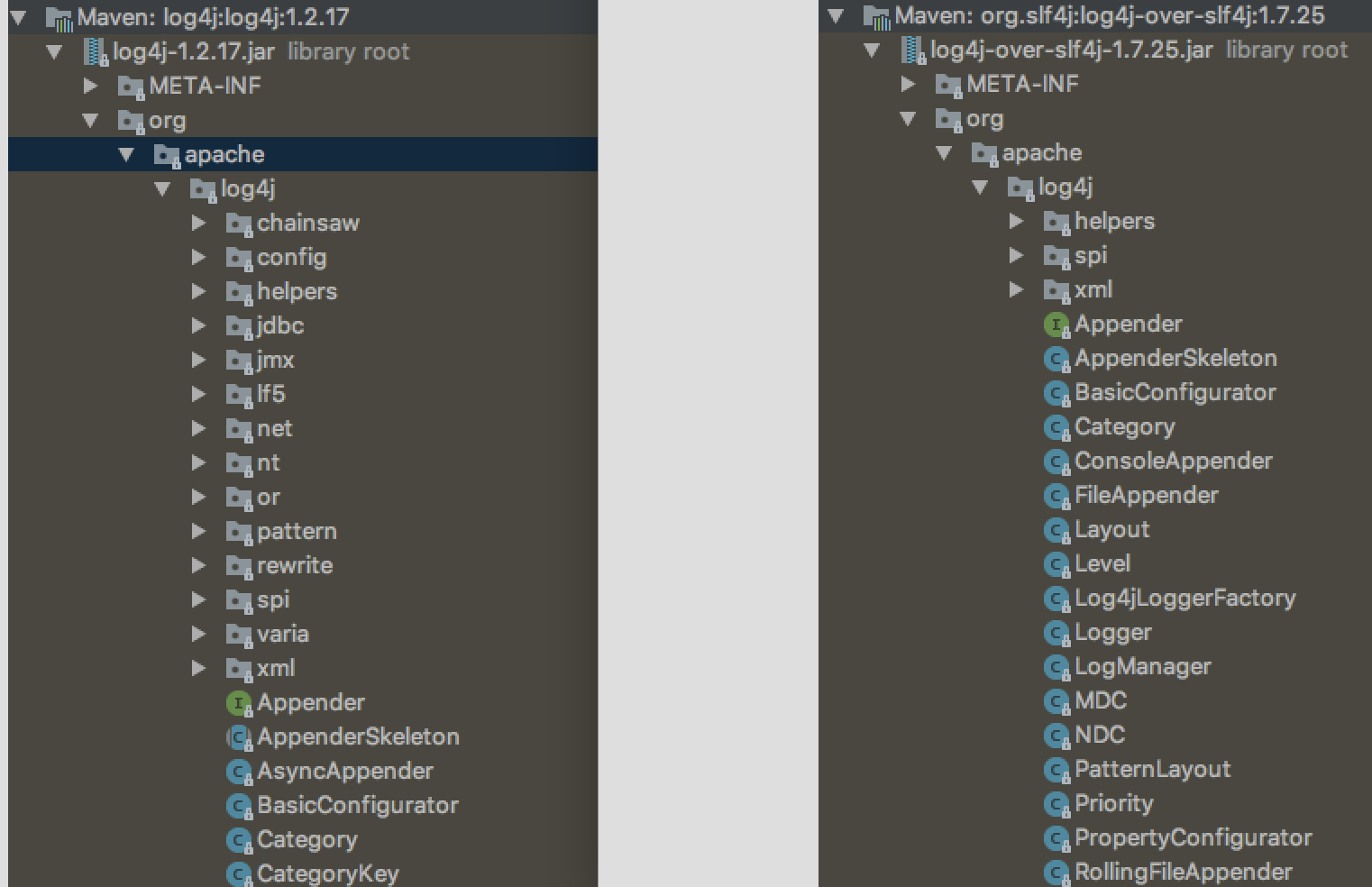Screen dimensions: 1372x887
Task: Expand the rewrite package arrow
Action: click(x=198, y=565)
